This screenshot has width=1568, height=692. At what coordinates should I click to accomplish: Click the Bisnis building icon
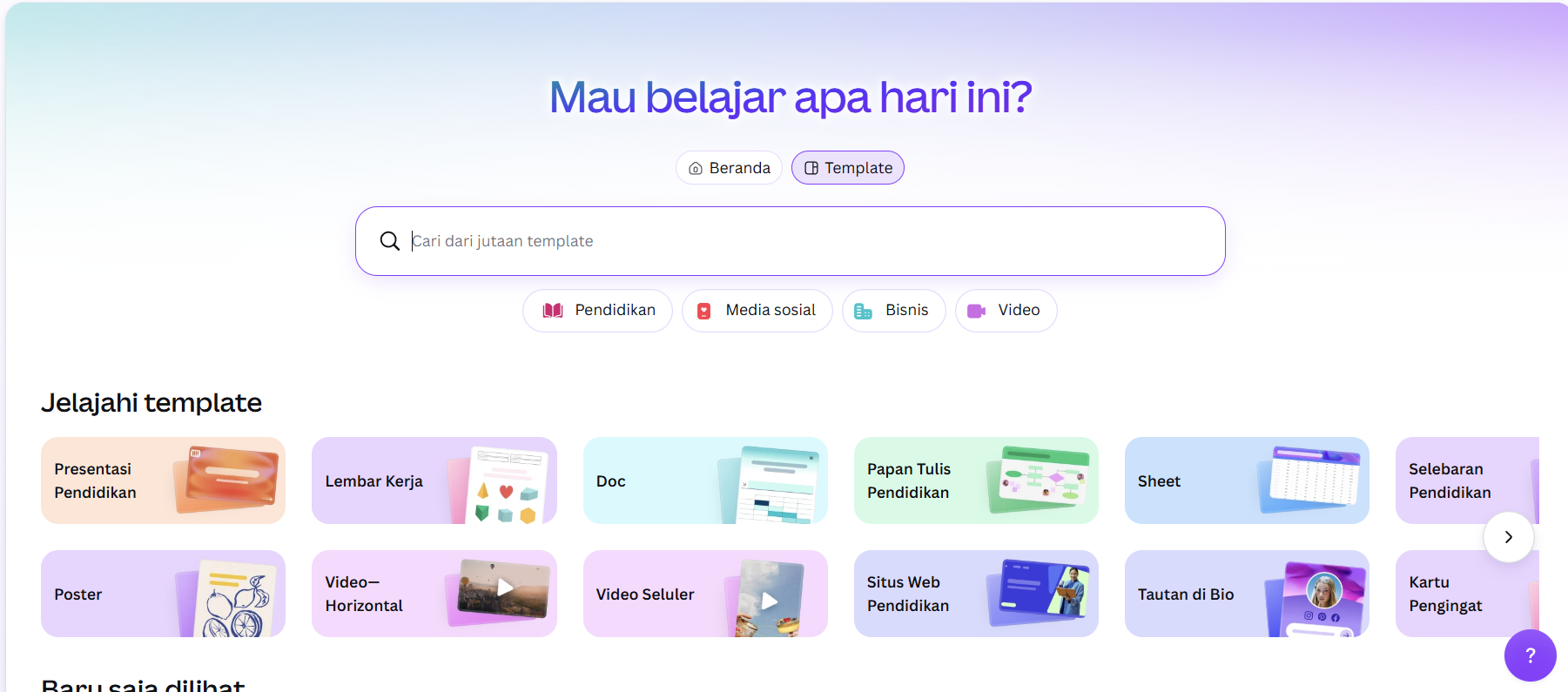click(863, 311)
